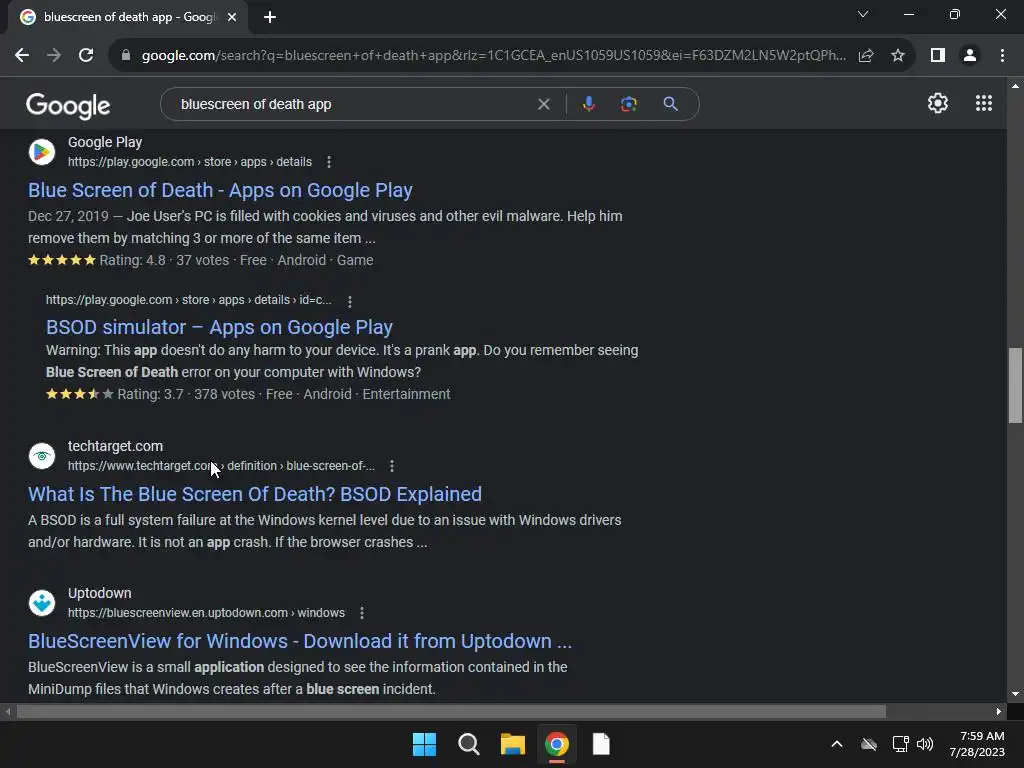Show hidden system tray icons

point(837,744)
